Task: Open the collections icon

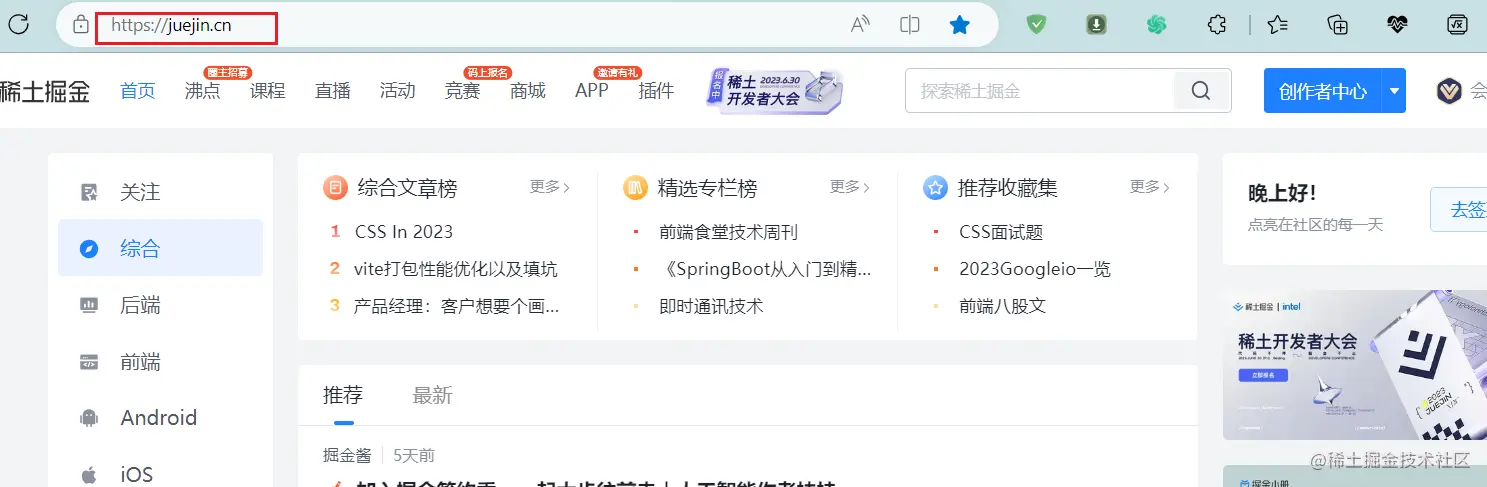Action: (x=1338, y=25)
